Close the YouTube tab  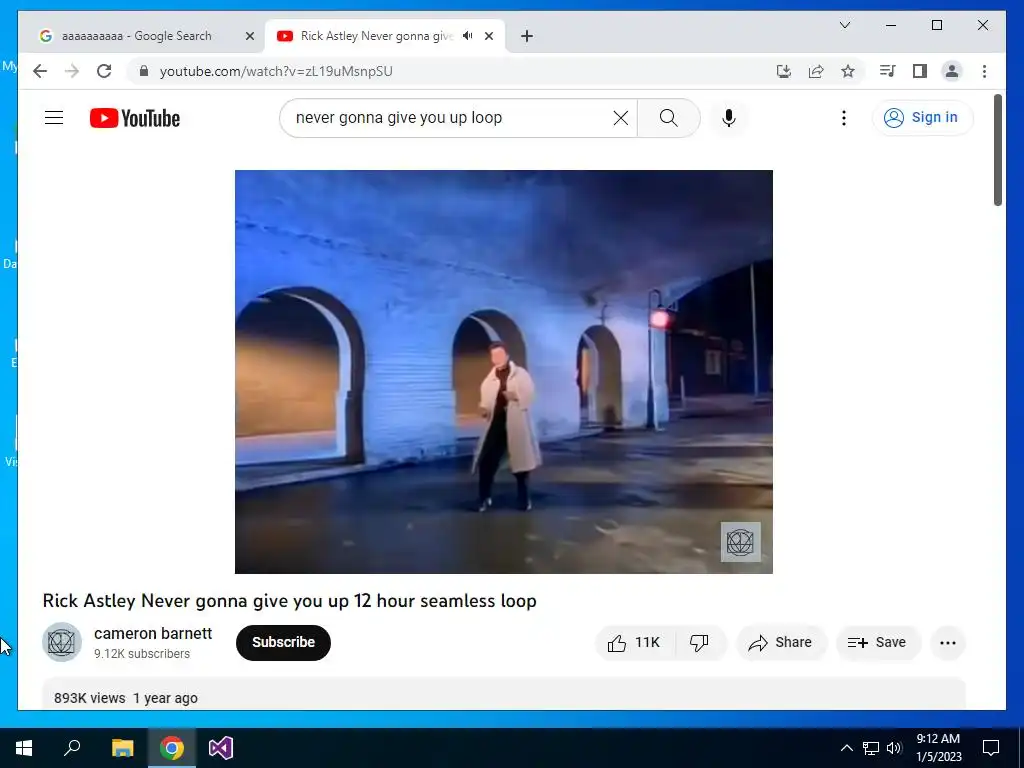click(x=488, y=36)
